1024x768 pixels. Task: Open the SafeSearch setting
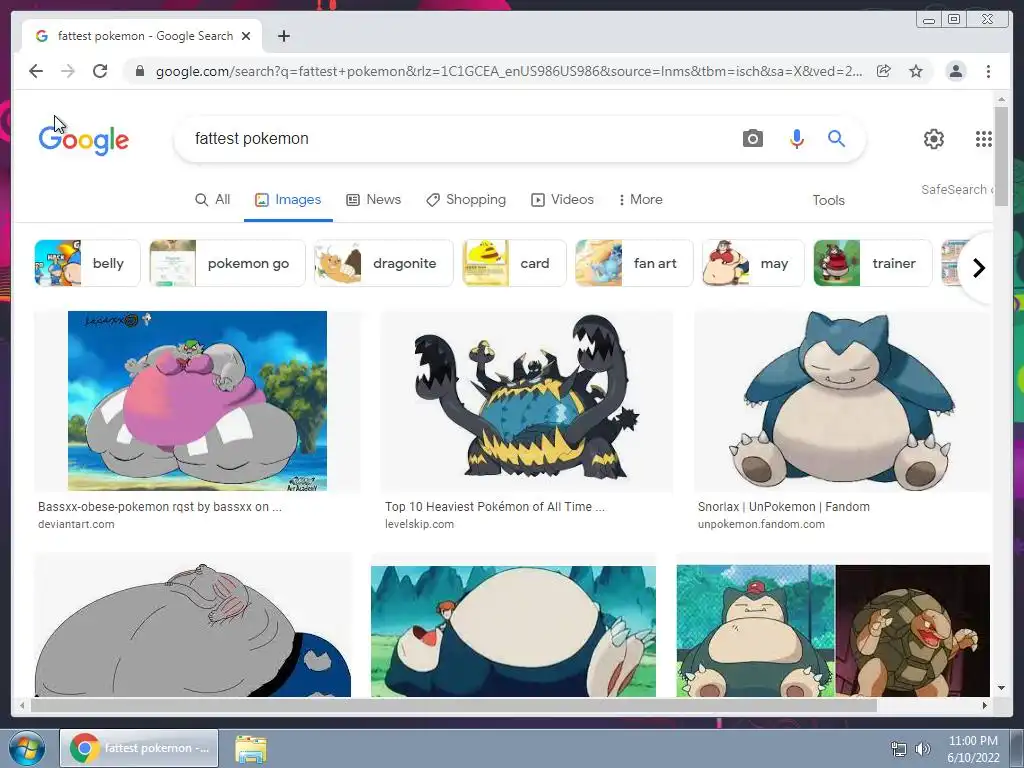956,189
